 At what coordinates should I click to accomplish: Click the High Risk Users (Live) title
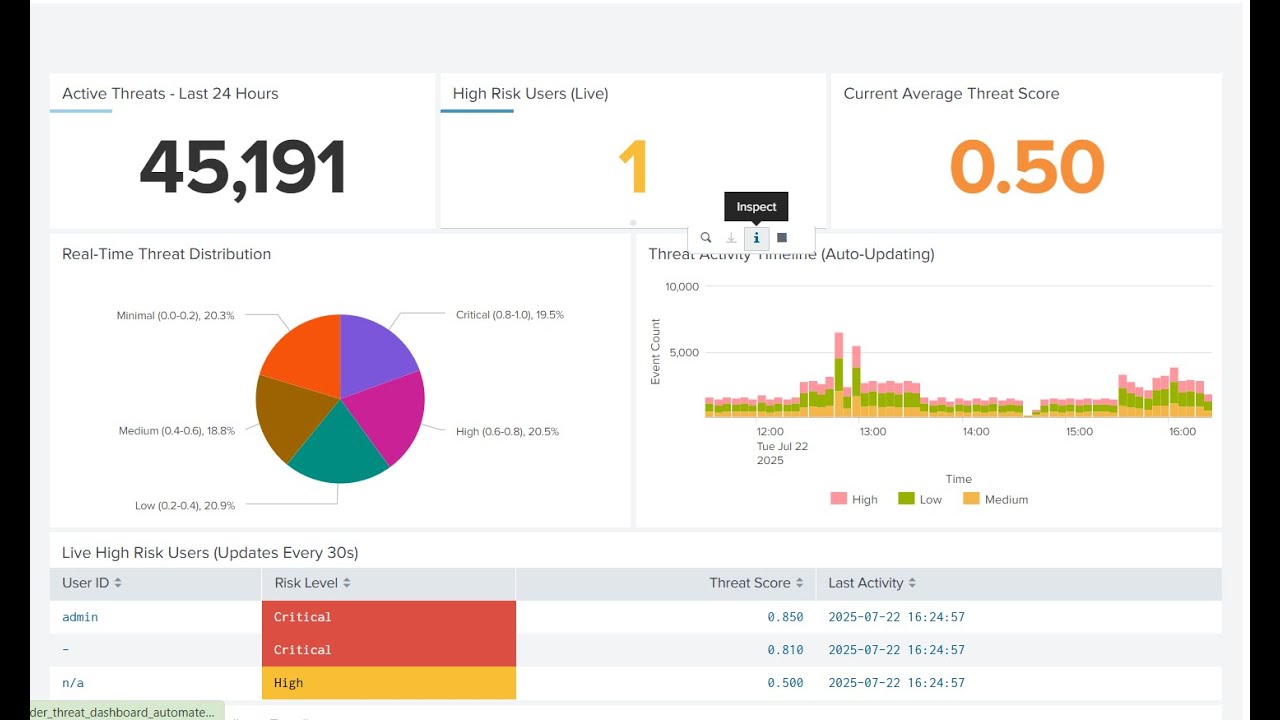pyautogui.click(x=530, y=94)
